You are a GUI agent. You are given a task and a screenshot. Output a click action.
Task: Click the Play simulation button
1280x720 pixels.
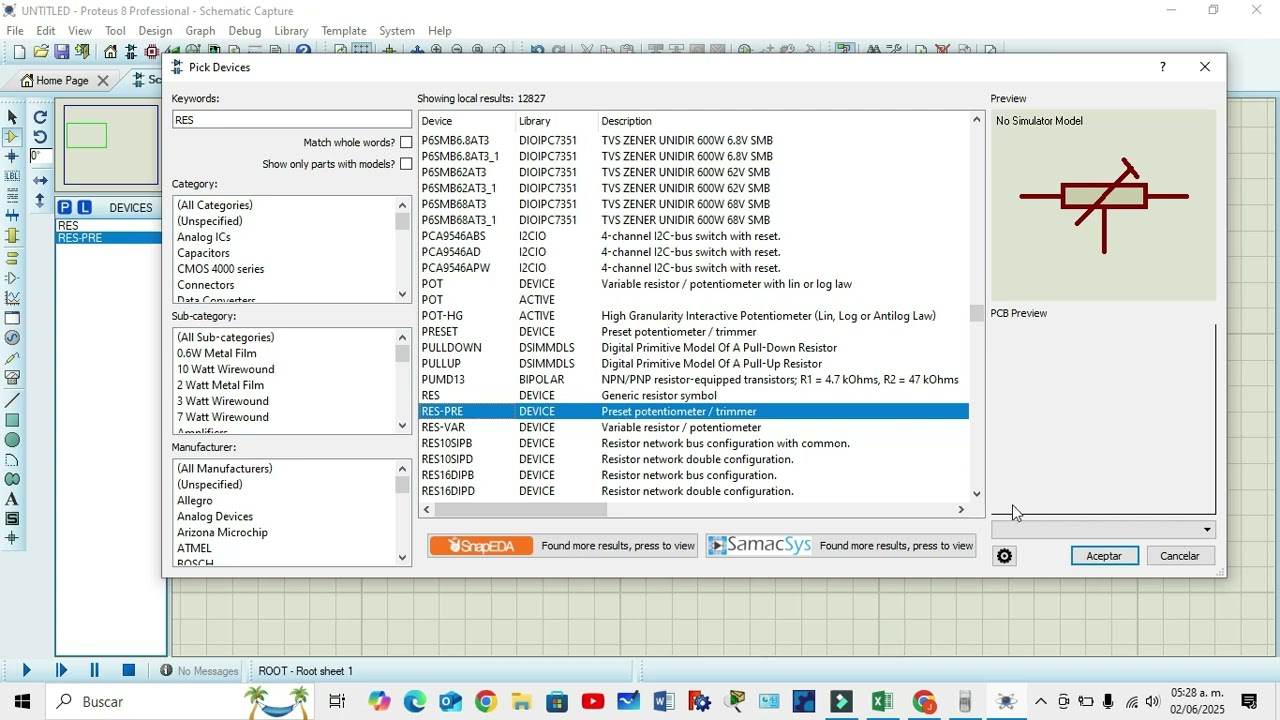(x=26, y=671)
